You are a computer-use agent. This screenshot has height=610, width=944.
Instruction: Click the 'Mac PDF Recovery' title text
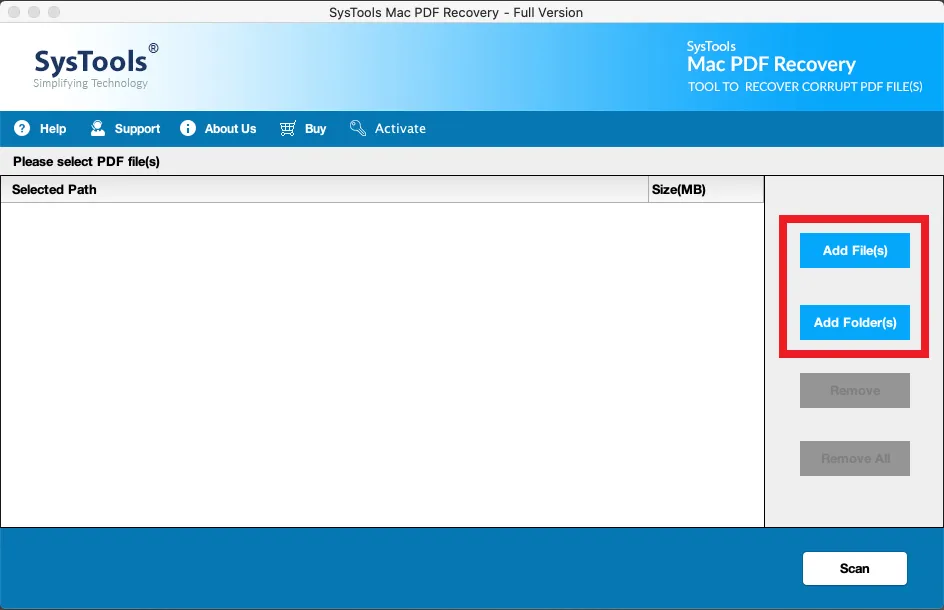pyautogui.click(x=771, y=64)
